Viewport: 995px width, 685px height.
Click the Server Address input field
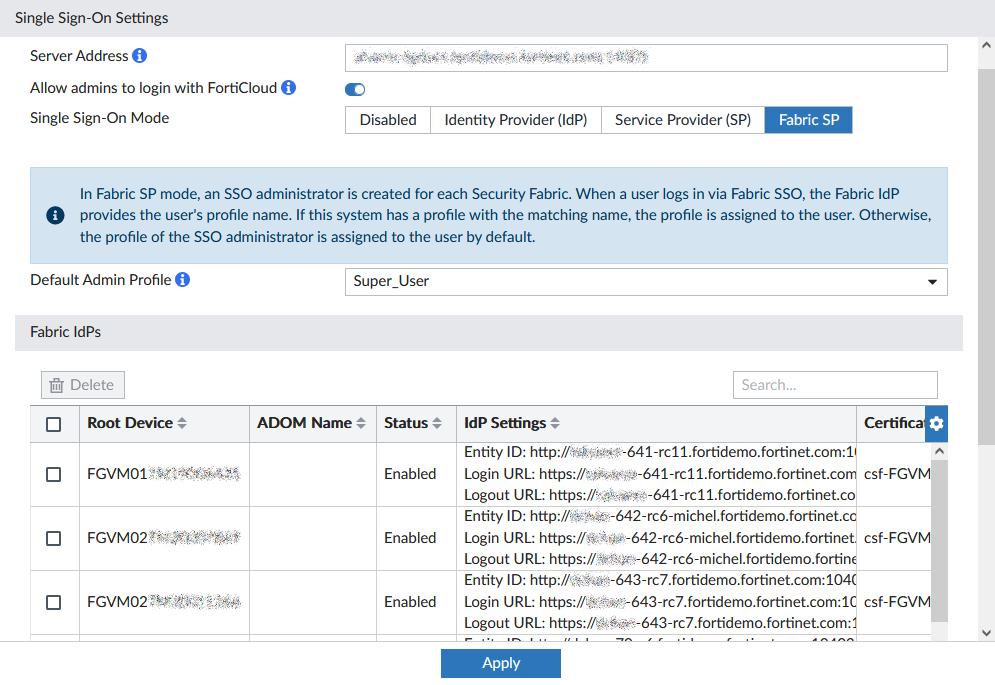click(x=645, y=58)
